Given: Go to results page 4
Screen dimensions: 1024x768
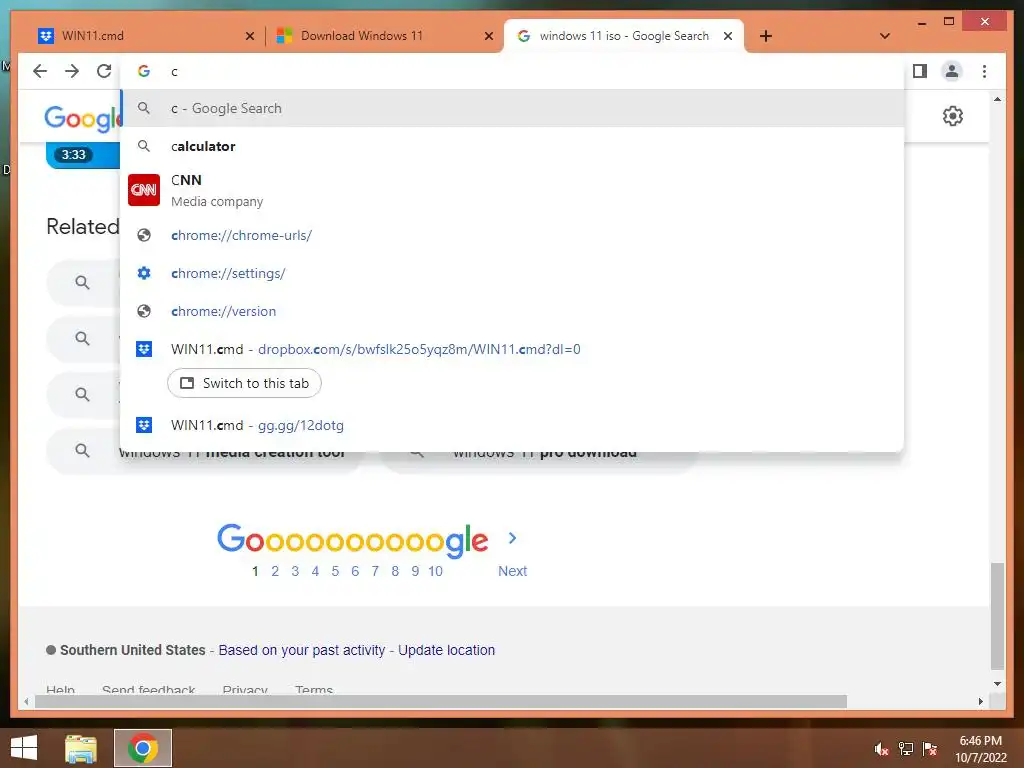Looking at the screenshot, I should coord(315,571).
